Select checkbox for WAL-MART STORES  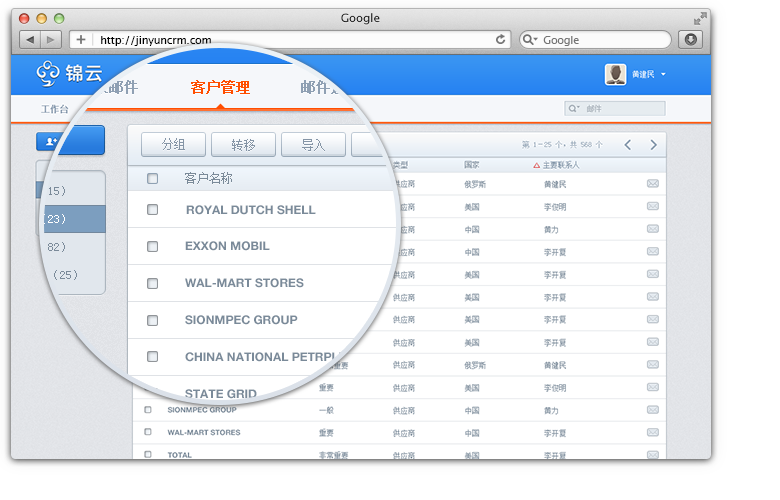coord(152,283)
